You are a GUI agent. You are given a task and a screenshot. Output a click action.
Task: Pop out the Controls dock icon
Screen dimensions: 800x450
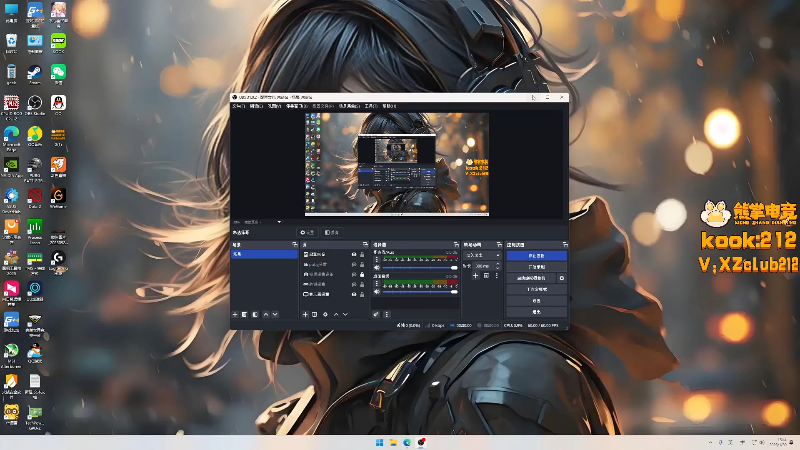(565, 245)
